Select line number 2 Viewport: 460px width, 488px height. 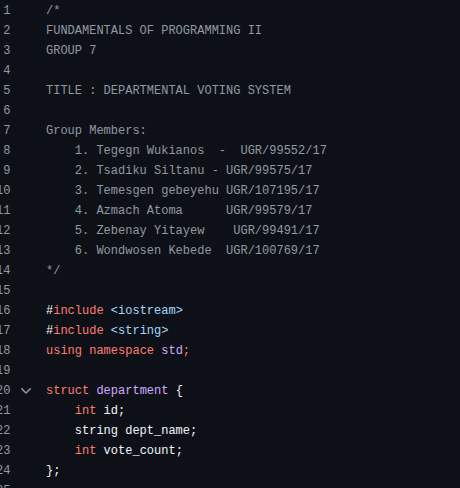[7, 30]
